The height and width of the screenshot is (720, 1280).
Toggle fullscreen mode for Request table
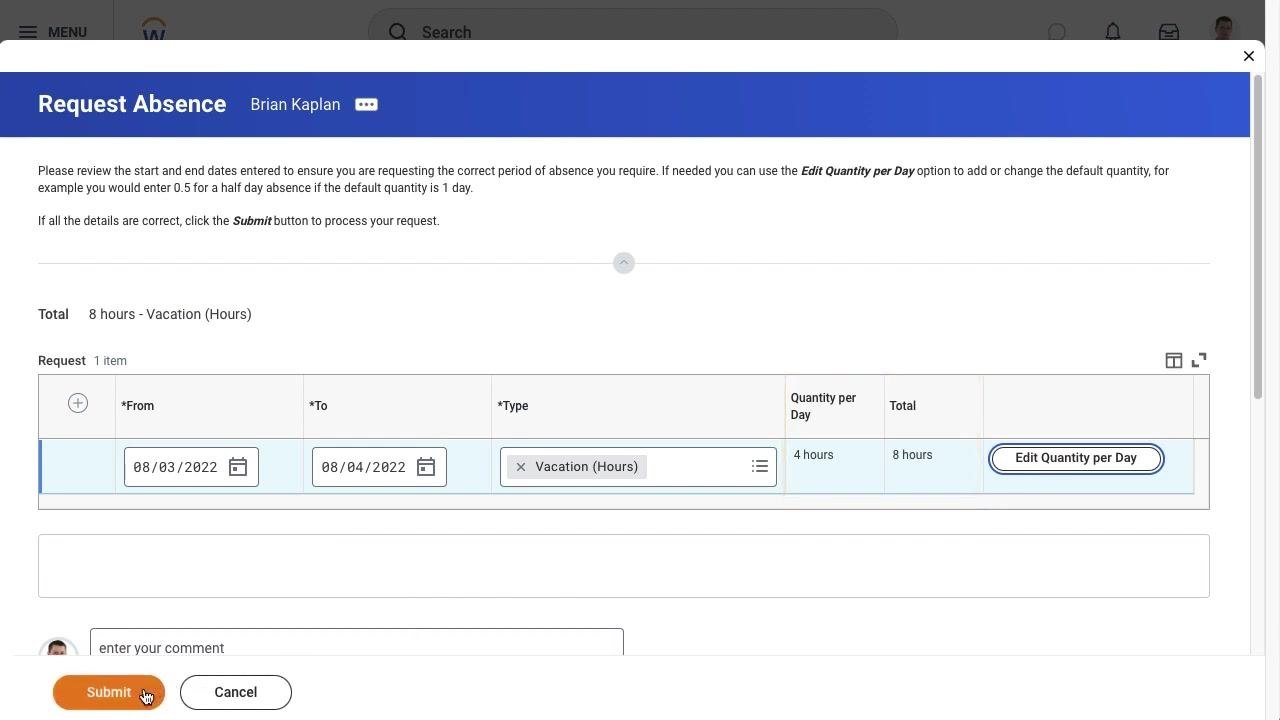click(x=1199, y=360)
